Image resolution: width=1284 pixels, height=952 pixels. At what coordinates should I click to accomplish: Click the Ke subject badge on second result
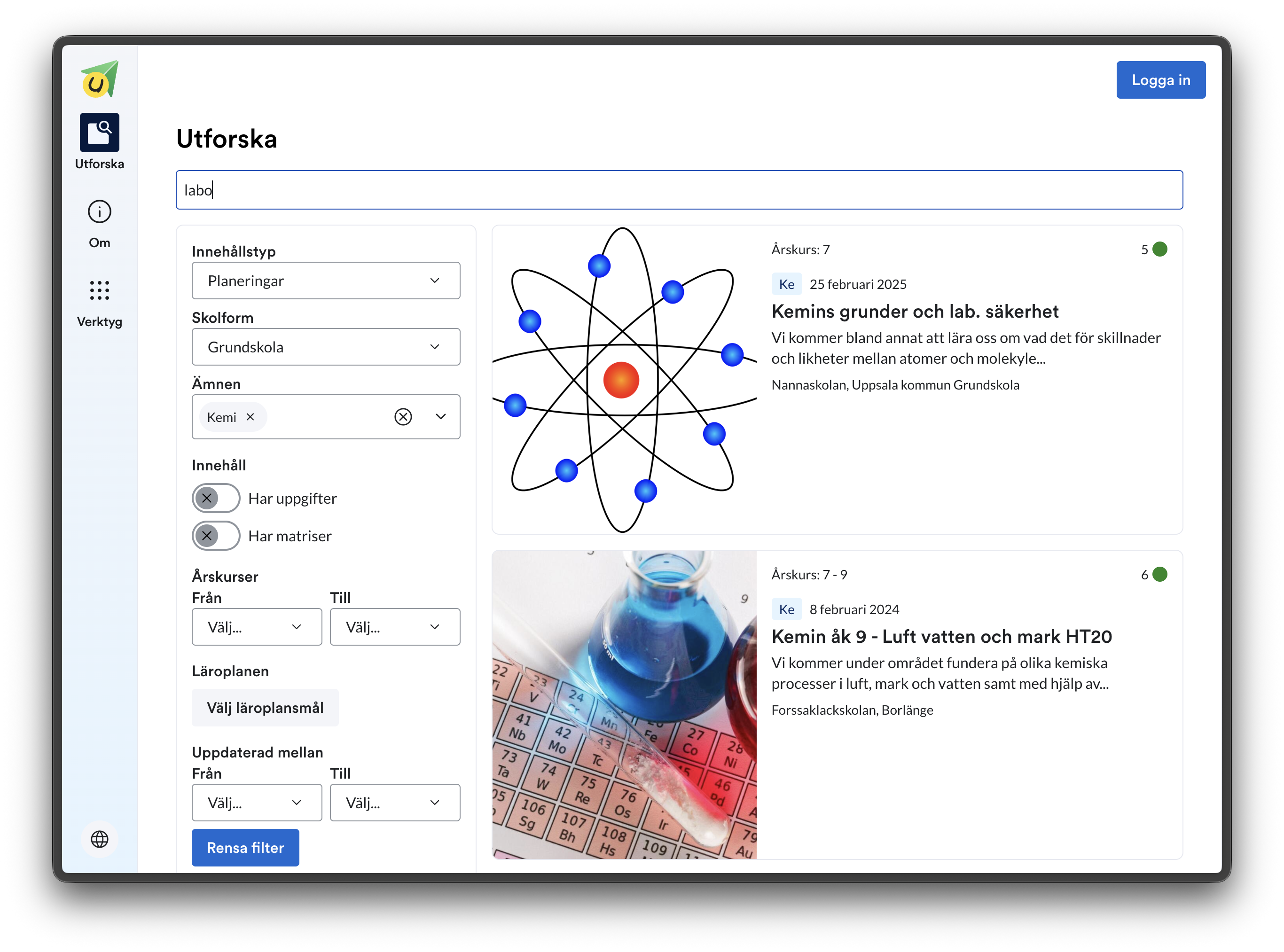pyautogui.click(x=786, y=609)
